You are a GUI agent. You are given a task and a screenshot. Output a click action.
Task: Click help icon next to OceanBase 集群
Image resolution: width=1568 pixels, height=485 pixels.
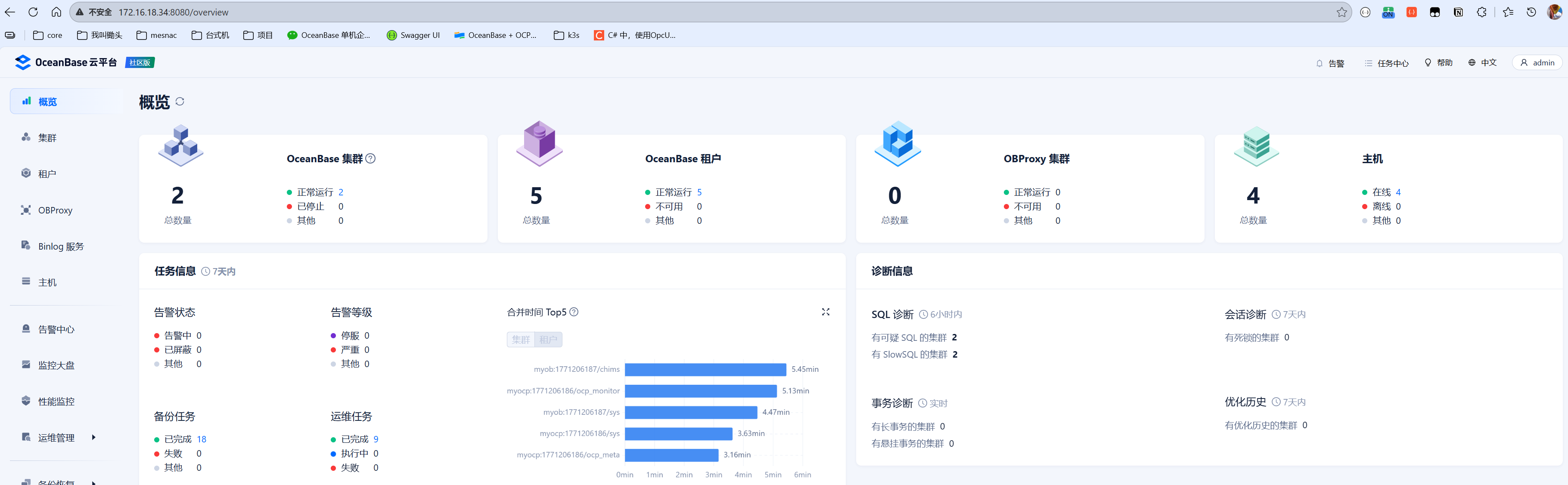point(370,159)
